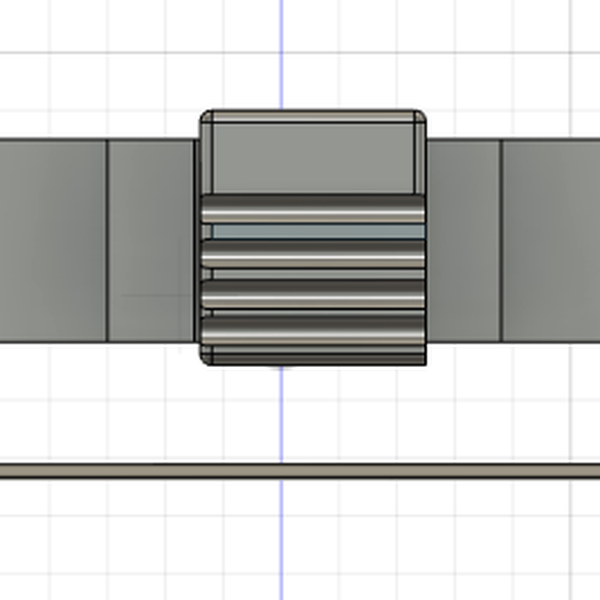Select the bottom knurled ridge of the knob

313,330
